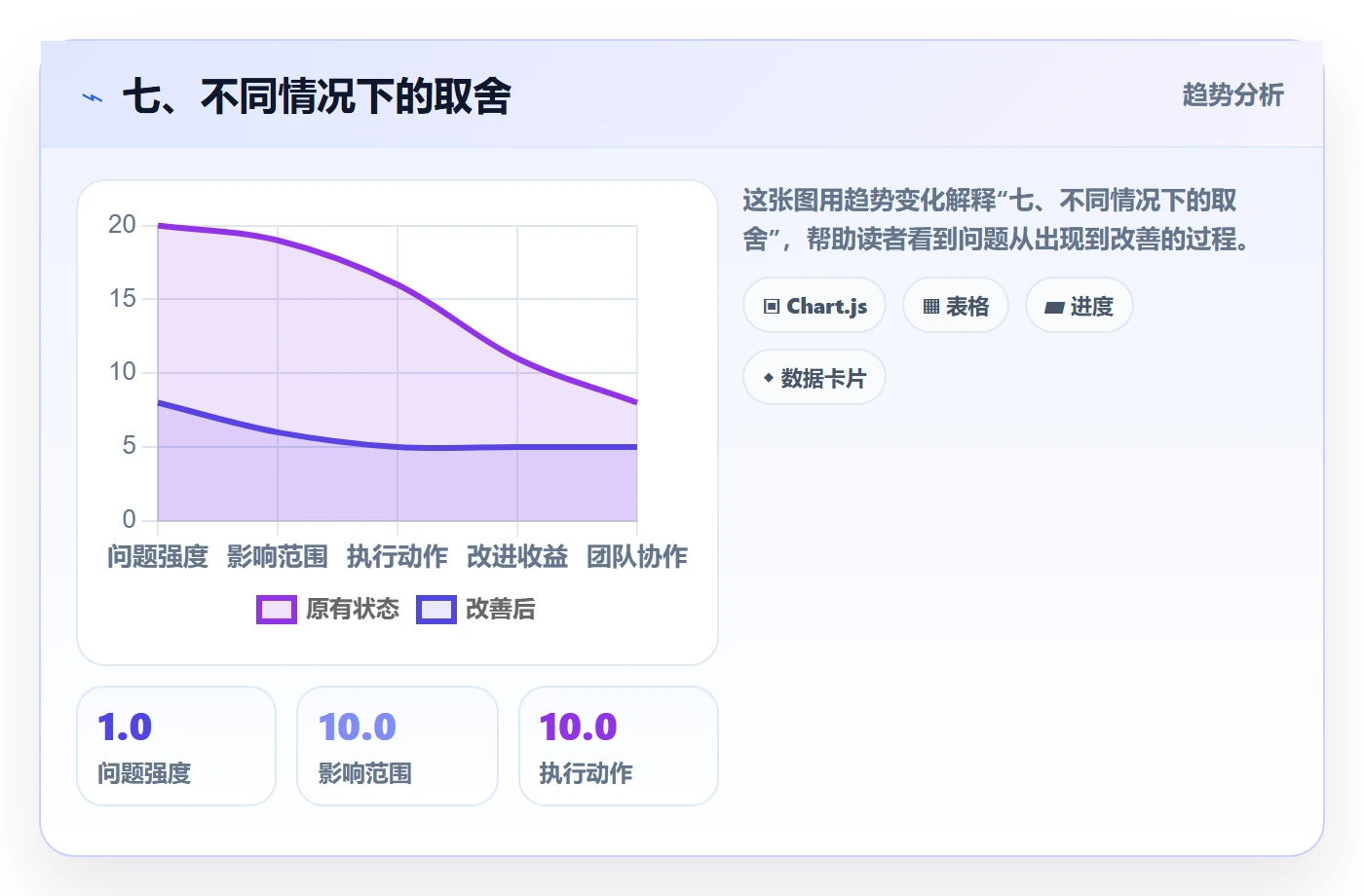
Task: Click the 10 y-axis tick label
Action: coord(123,372)
